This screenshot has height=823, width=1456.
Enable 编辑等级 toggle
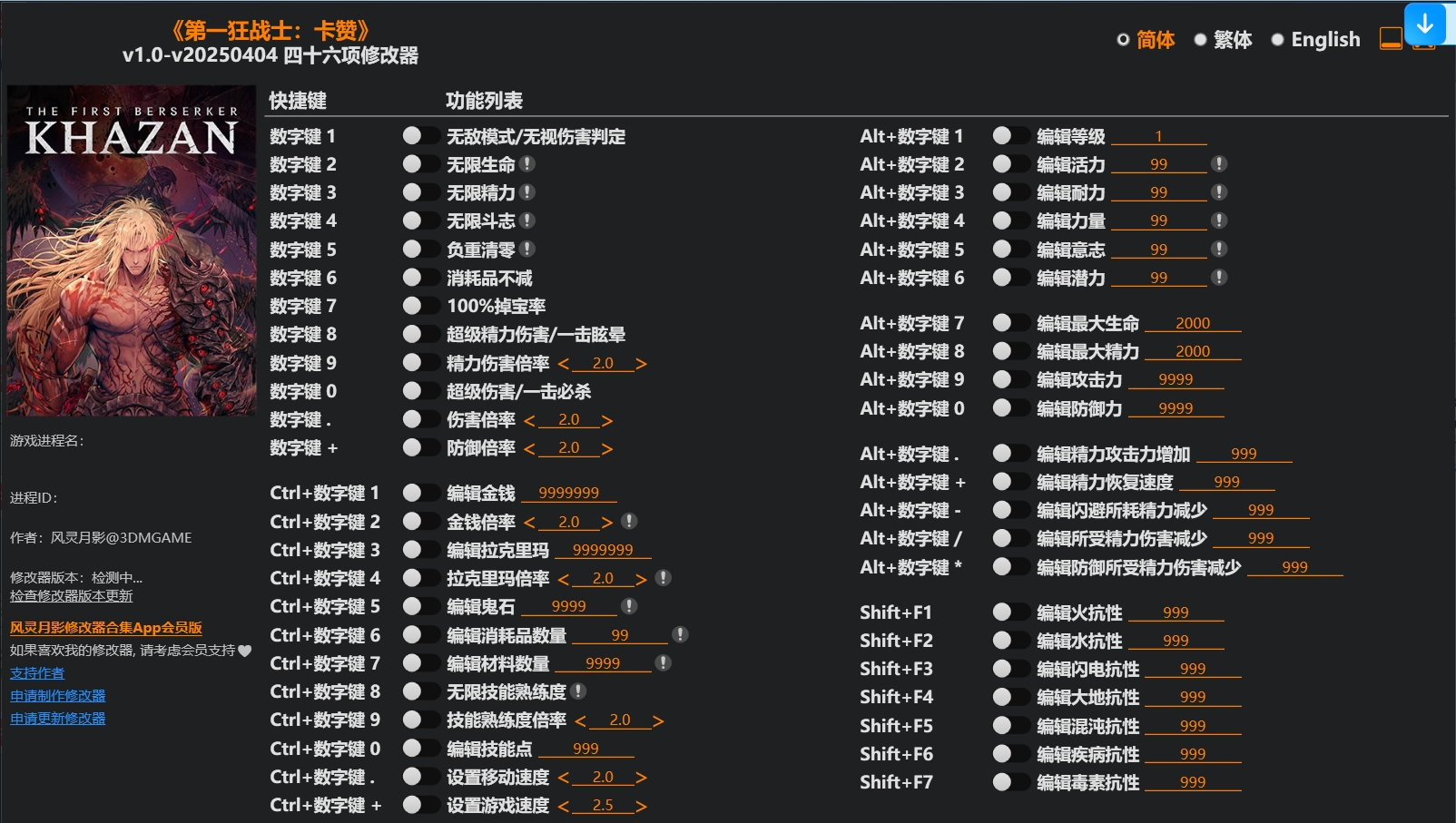[1010, 136]
